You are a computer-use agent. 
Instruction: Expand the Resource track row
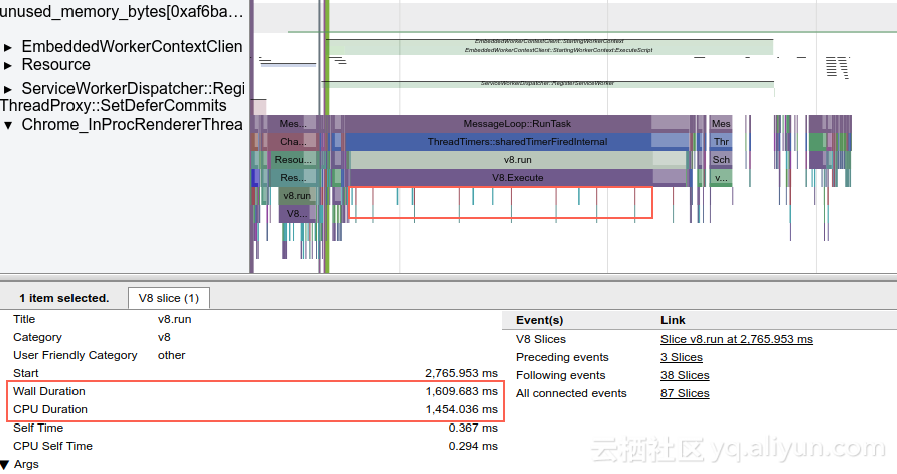pos(7,65)
